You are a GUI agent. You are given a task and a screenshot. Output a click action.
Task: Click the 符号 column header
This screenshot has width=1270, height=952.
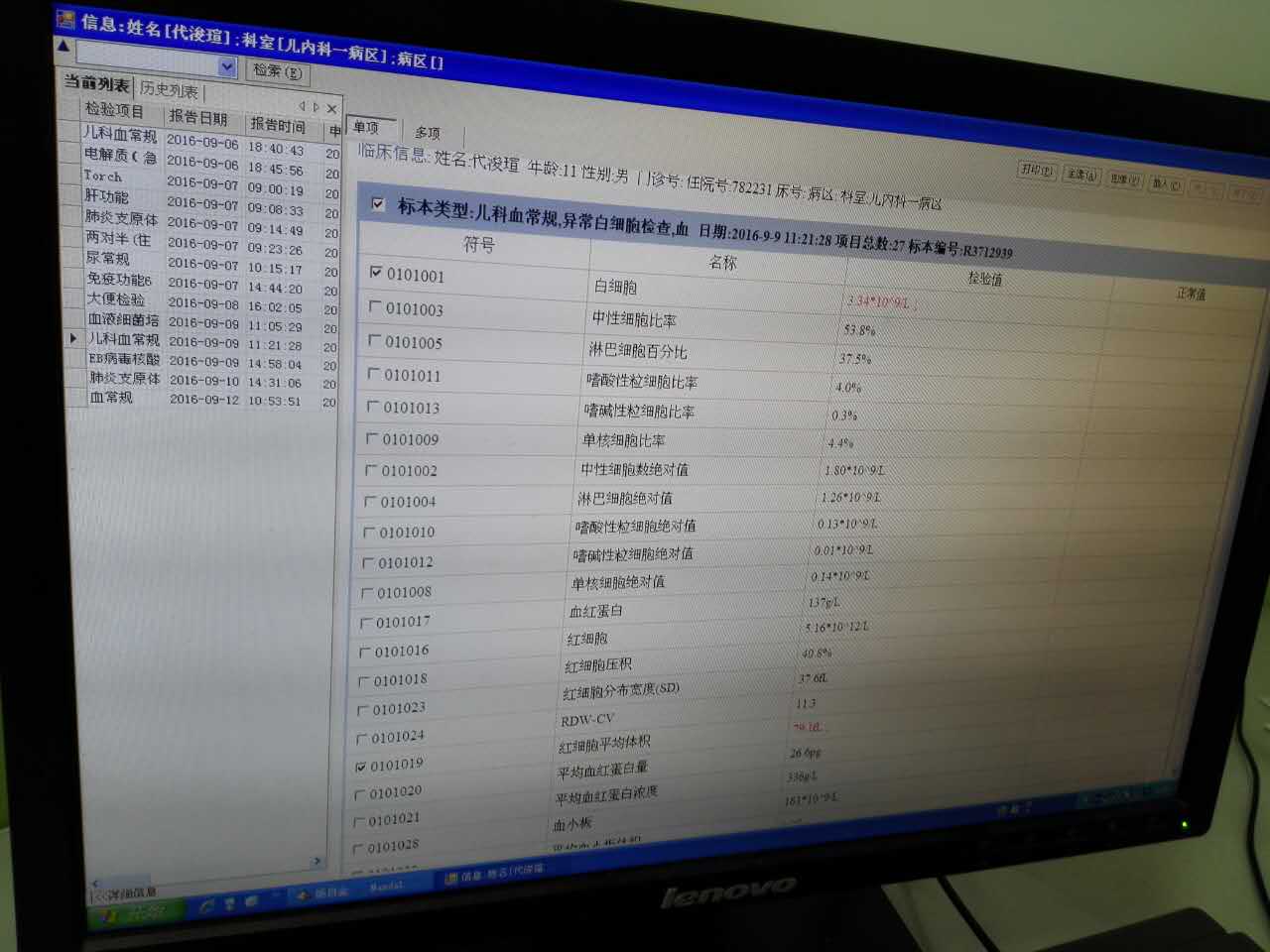point(478,243)
